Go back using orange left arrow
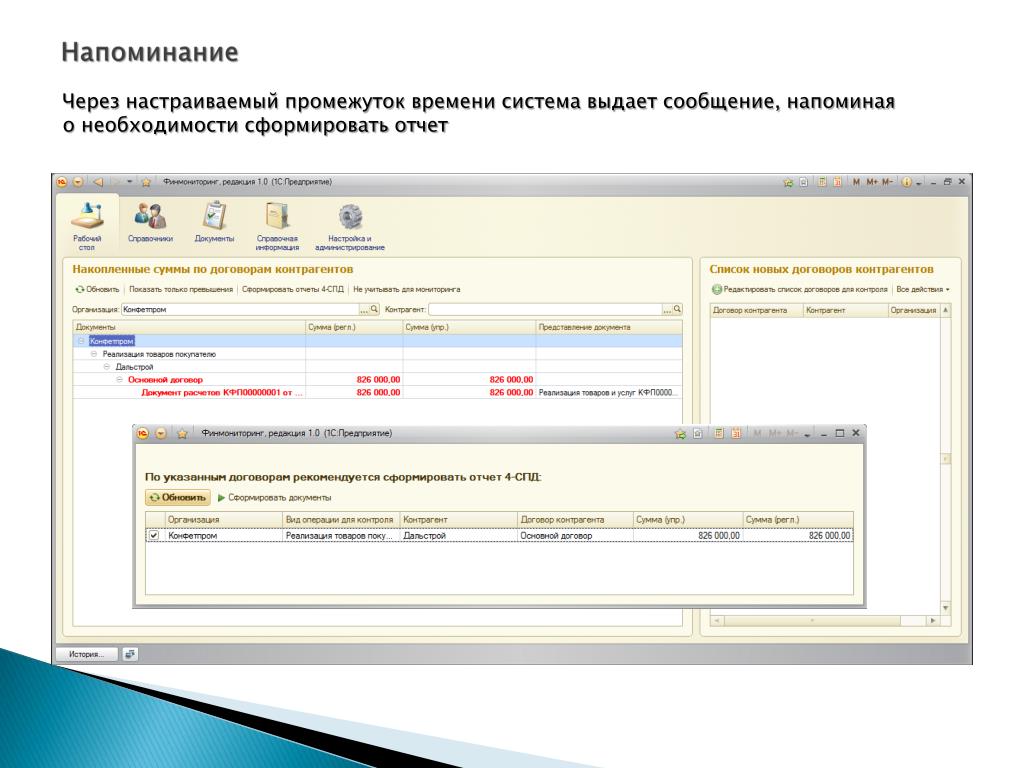1024x768 pixels. (x=98, y=182)
